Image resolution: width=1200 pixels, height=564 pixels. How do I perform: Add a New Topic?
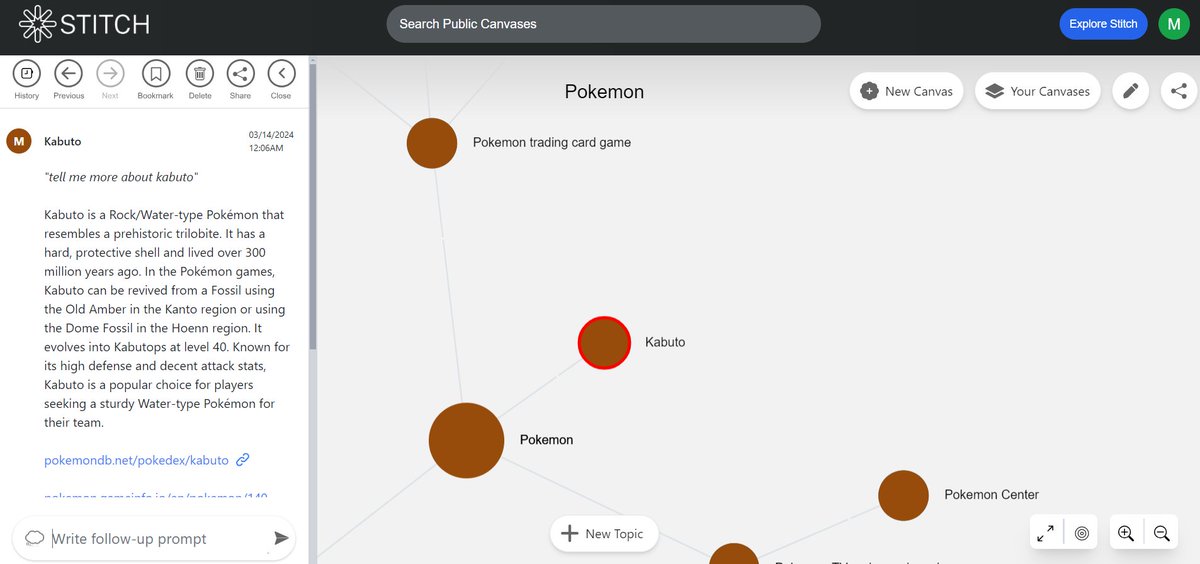603,534
